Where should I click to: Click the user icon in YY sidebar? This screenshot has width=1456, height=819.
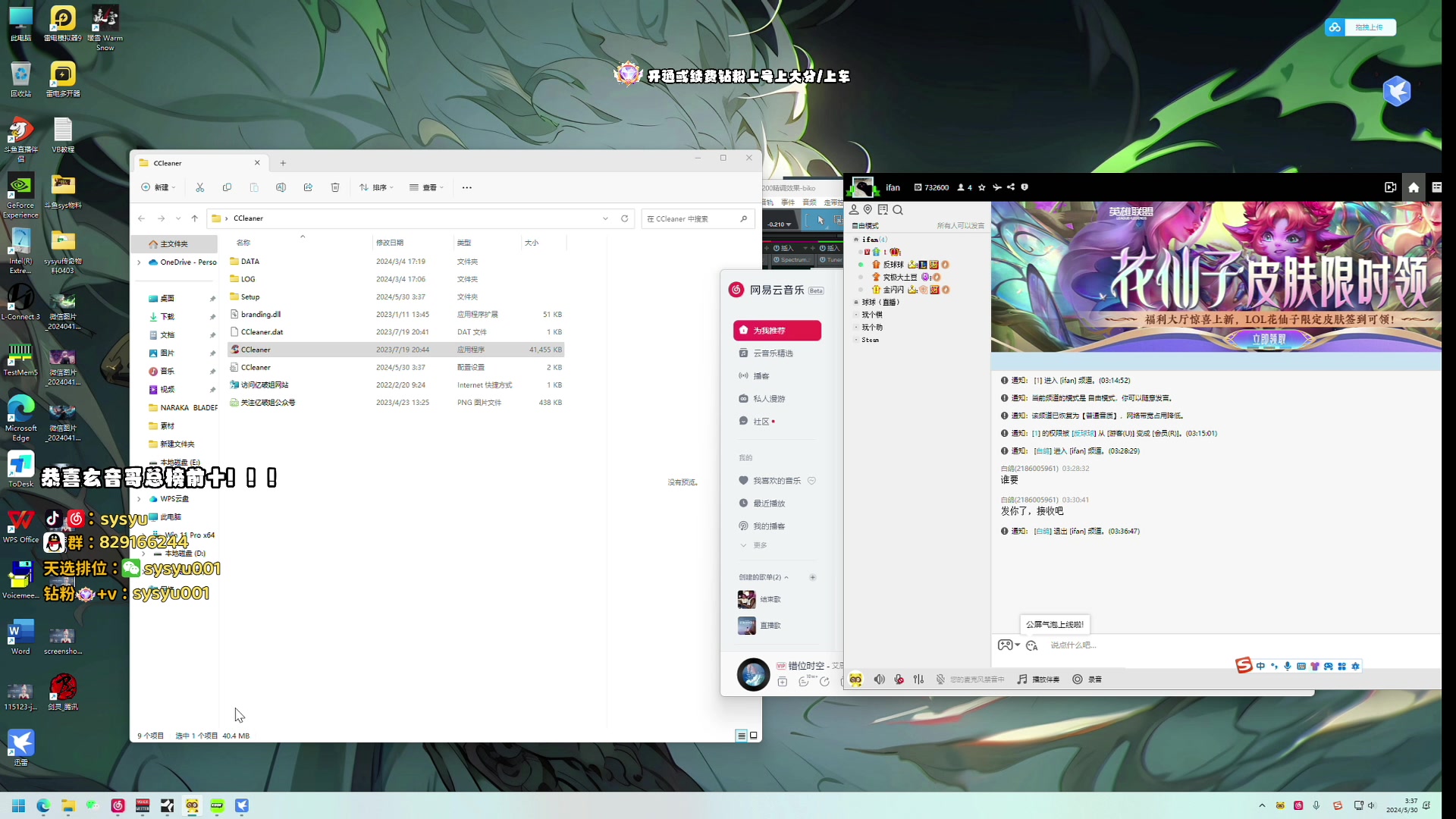point(854,210)
